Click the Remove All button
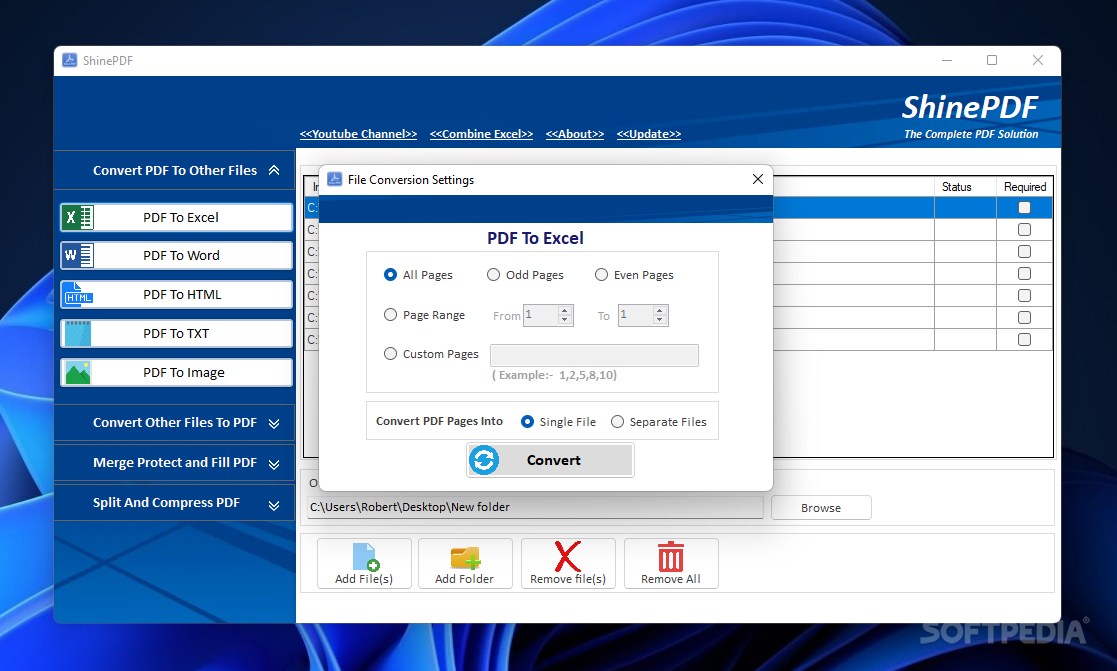 670,563
